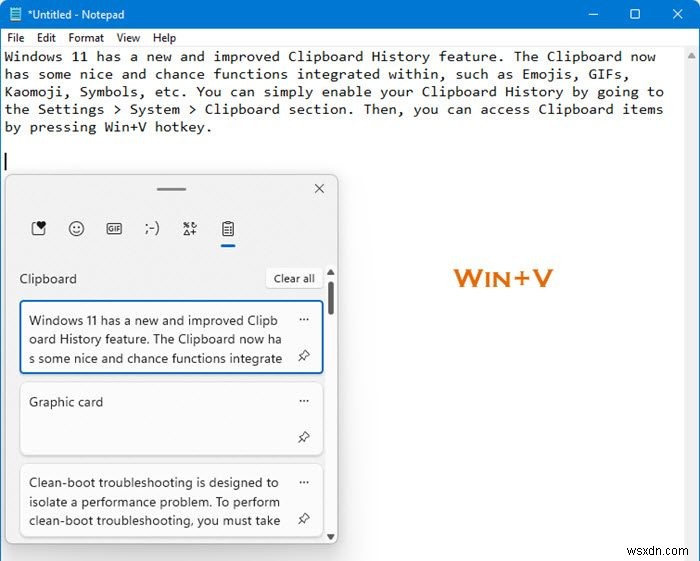Clear all clipboard history items

pos(294,278)
